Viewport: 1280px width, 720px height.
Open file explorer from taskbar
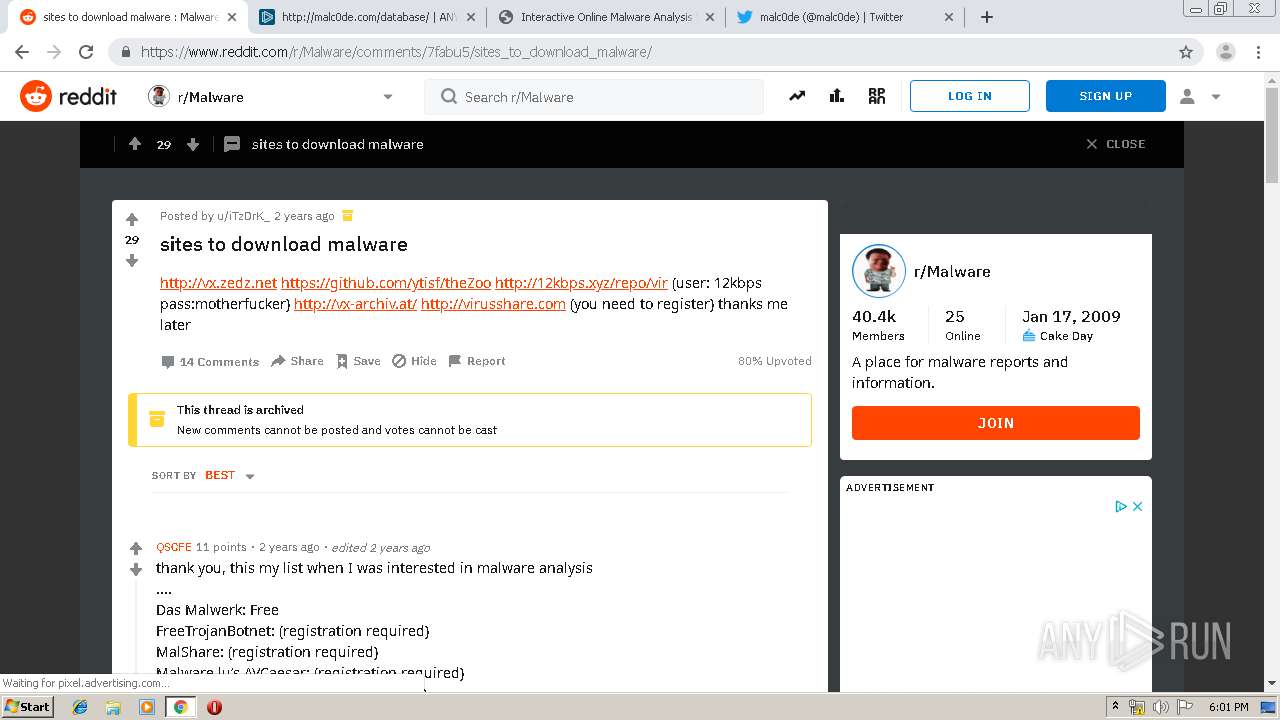[x=113, y=707]
